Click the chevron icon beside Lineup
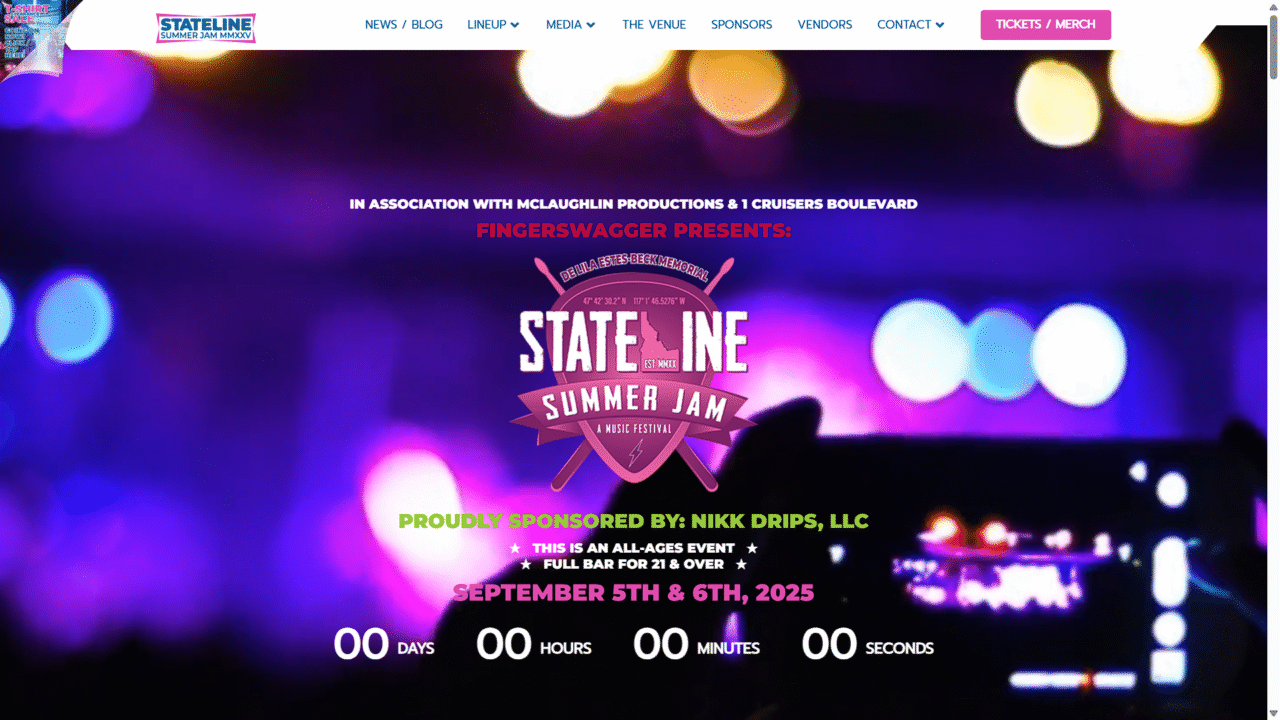1280x720 pixels. pos(515,25)
